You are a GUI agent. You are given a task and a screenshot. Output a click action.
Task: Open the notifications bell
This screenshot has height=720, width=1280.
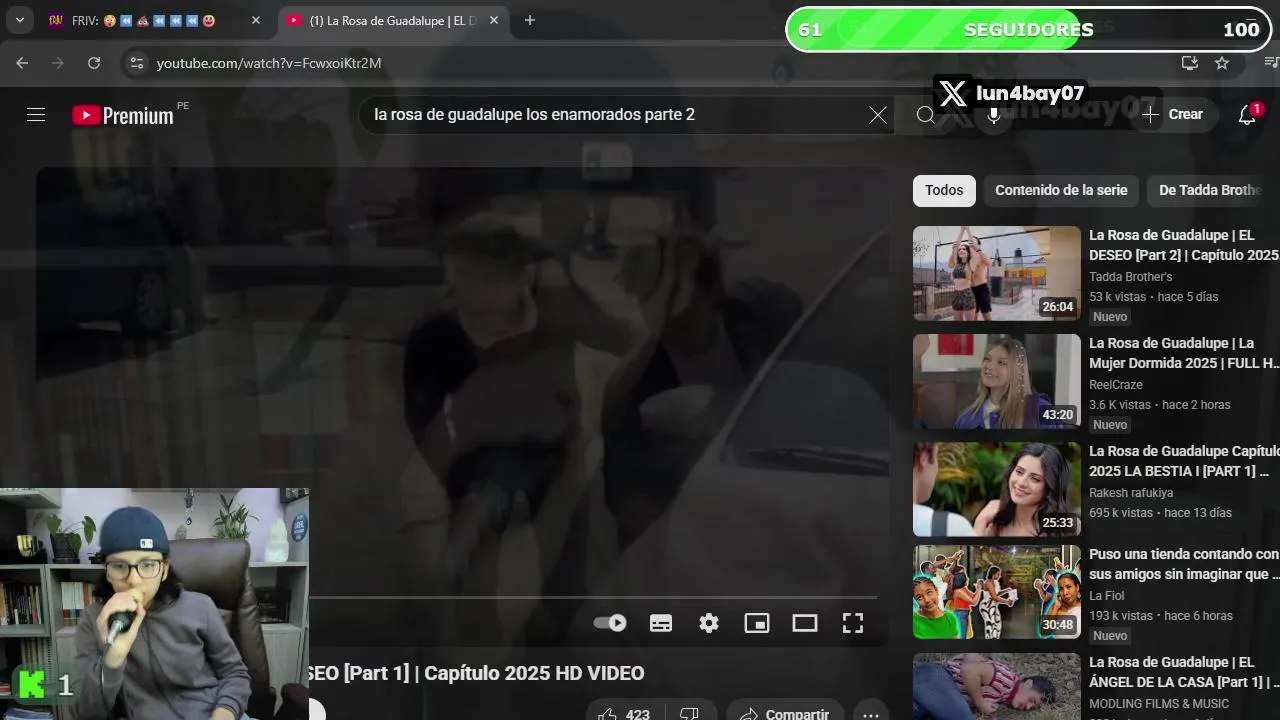1247,115
